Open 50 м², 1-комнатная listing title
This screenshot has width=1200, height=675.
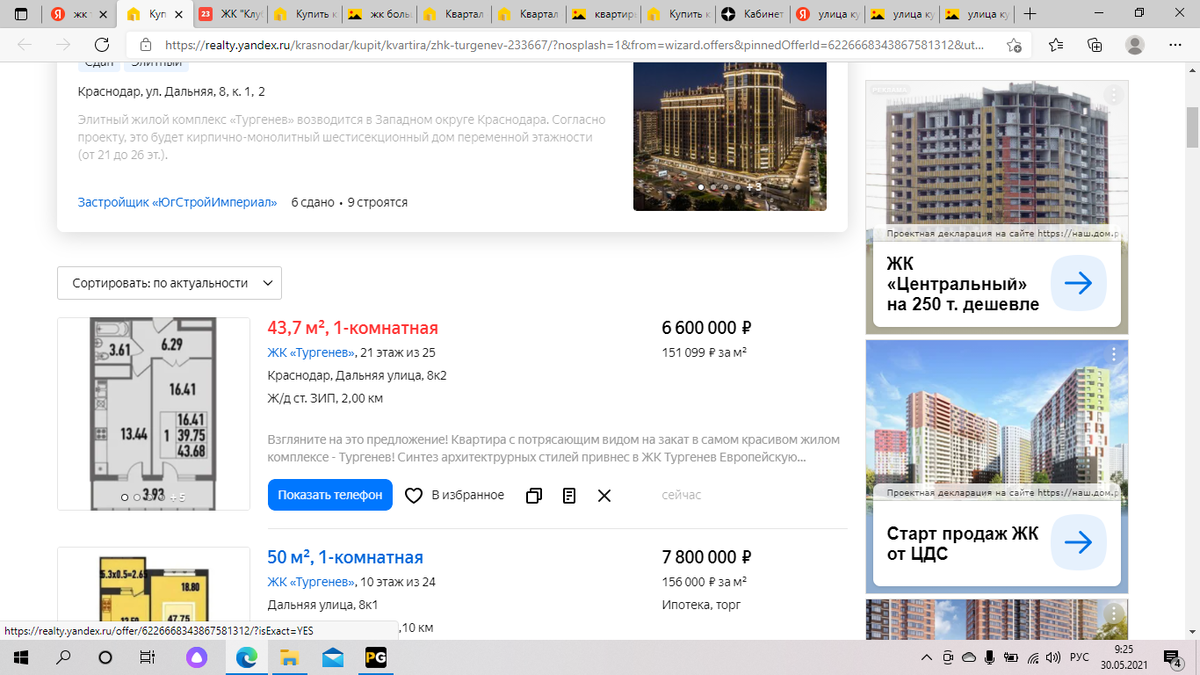(x=345, y=557)
